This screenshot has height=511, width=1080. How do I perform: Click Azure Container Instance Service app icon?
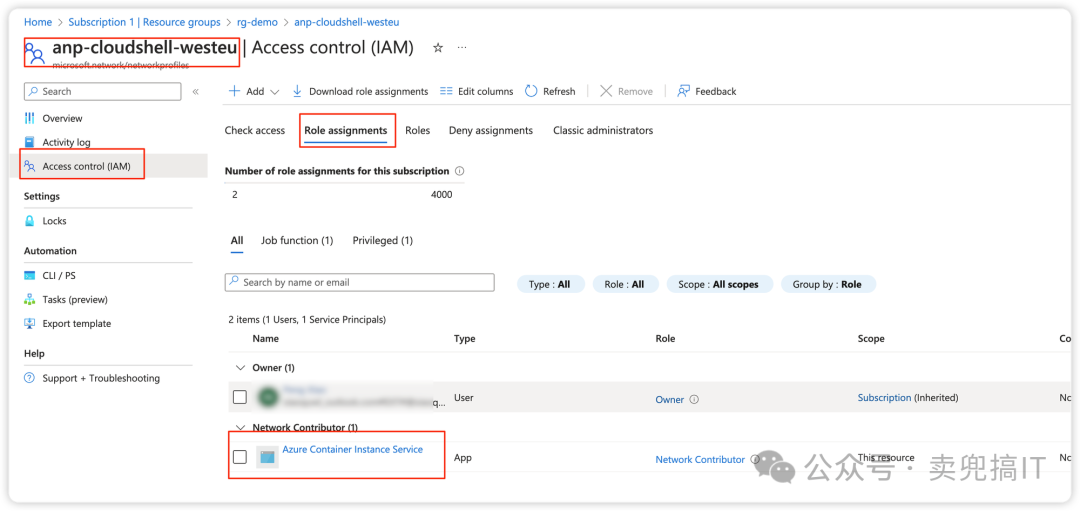267,457
